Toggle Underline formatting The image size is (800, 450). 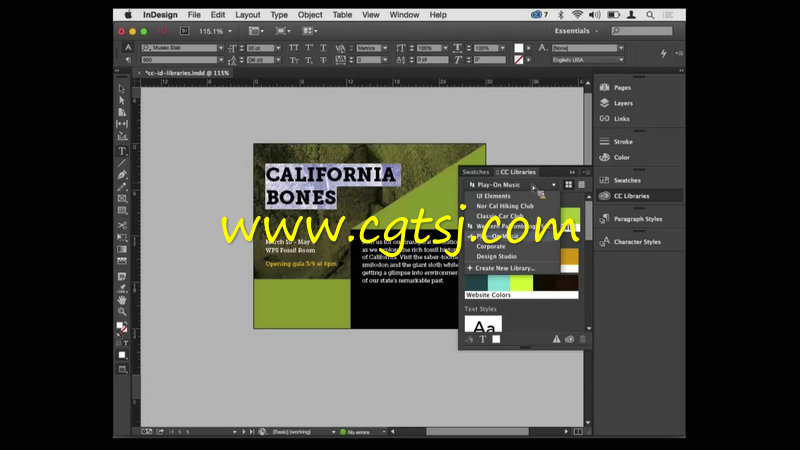323,48
